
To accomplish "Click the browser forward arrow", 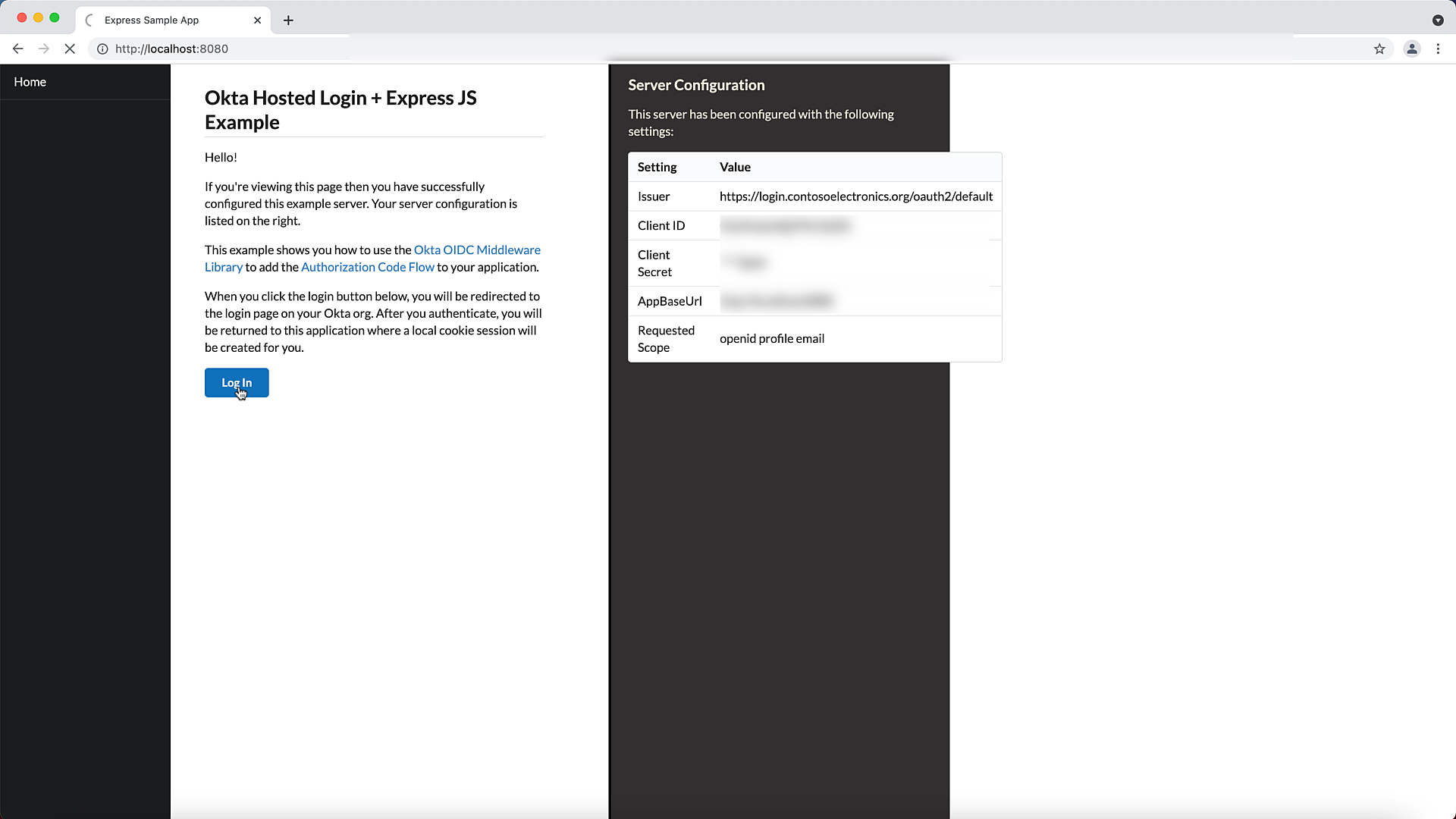I will (44, 49).
